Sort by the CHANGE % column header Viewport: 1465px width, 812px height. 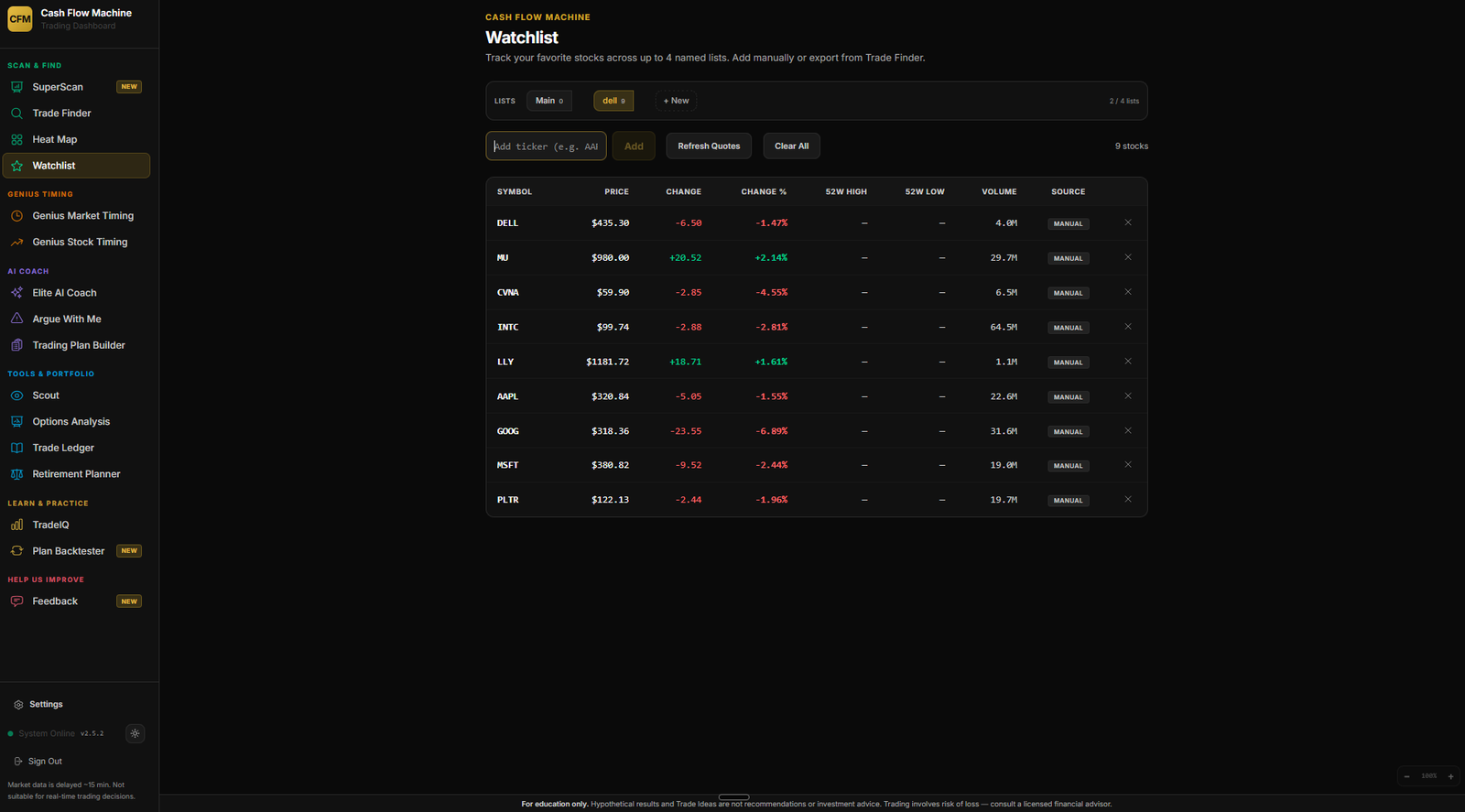click(764, 192)
